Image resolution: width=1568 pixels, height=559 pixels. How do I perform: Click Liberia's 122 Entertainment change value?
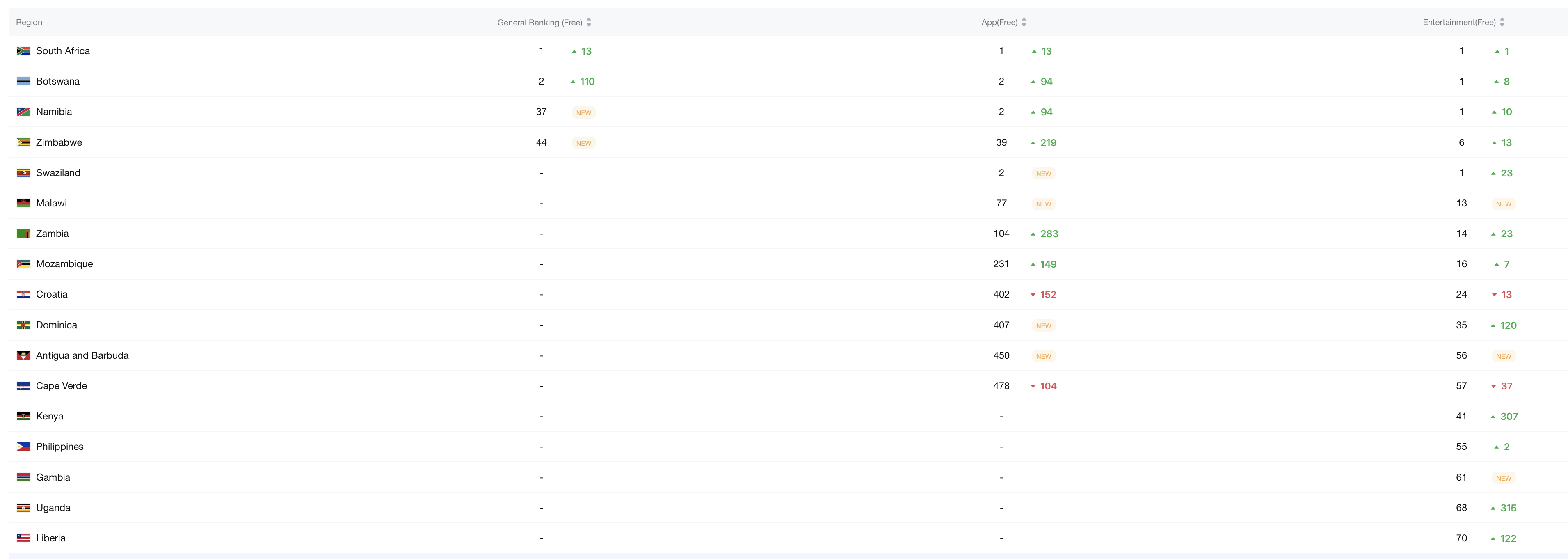1509,538
